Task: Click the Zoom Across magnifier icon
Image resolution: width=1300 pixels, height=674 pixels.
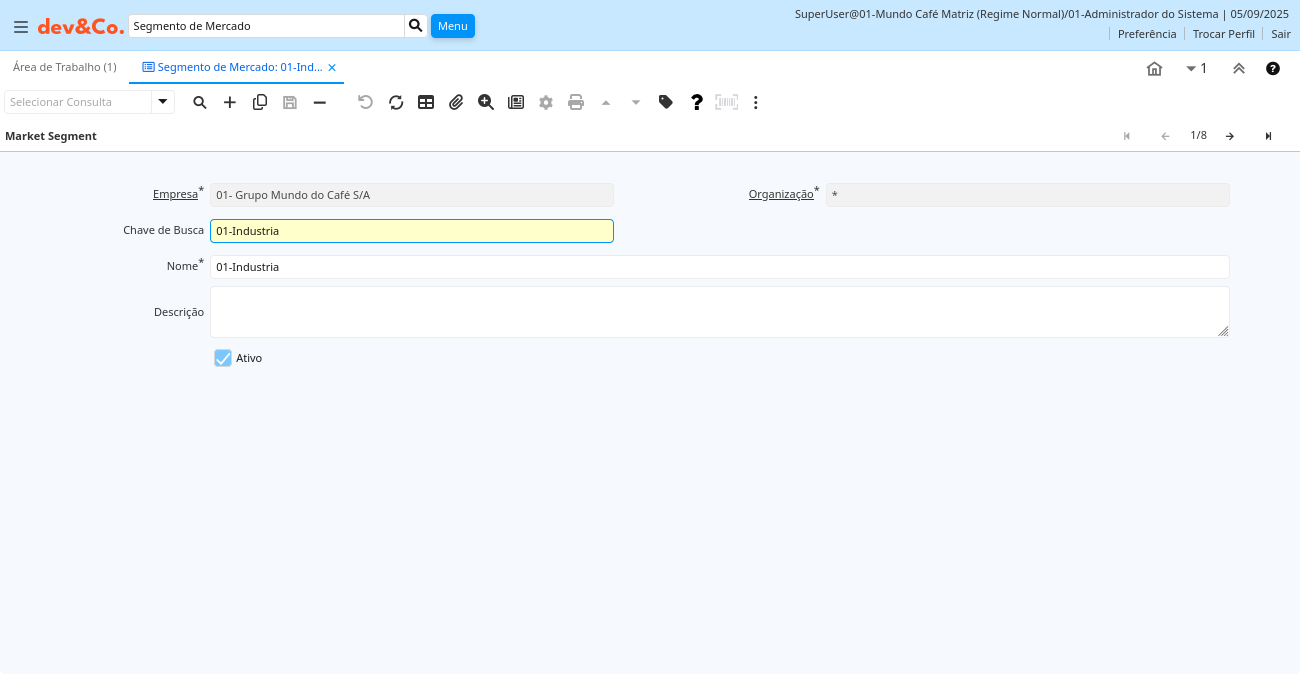Action: tap(486, 102)
